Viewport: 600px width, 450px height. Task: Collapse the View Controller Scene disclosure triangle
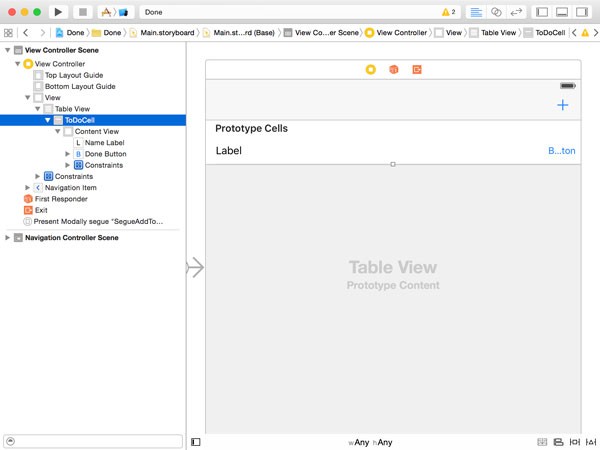coord(7,50)
